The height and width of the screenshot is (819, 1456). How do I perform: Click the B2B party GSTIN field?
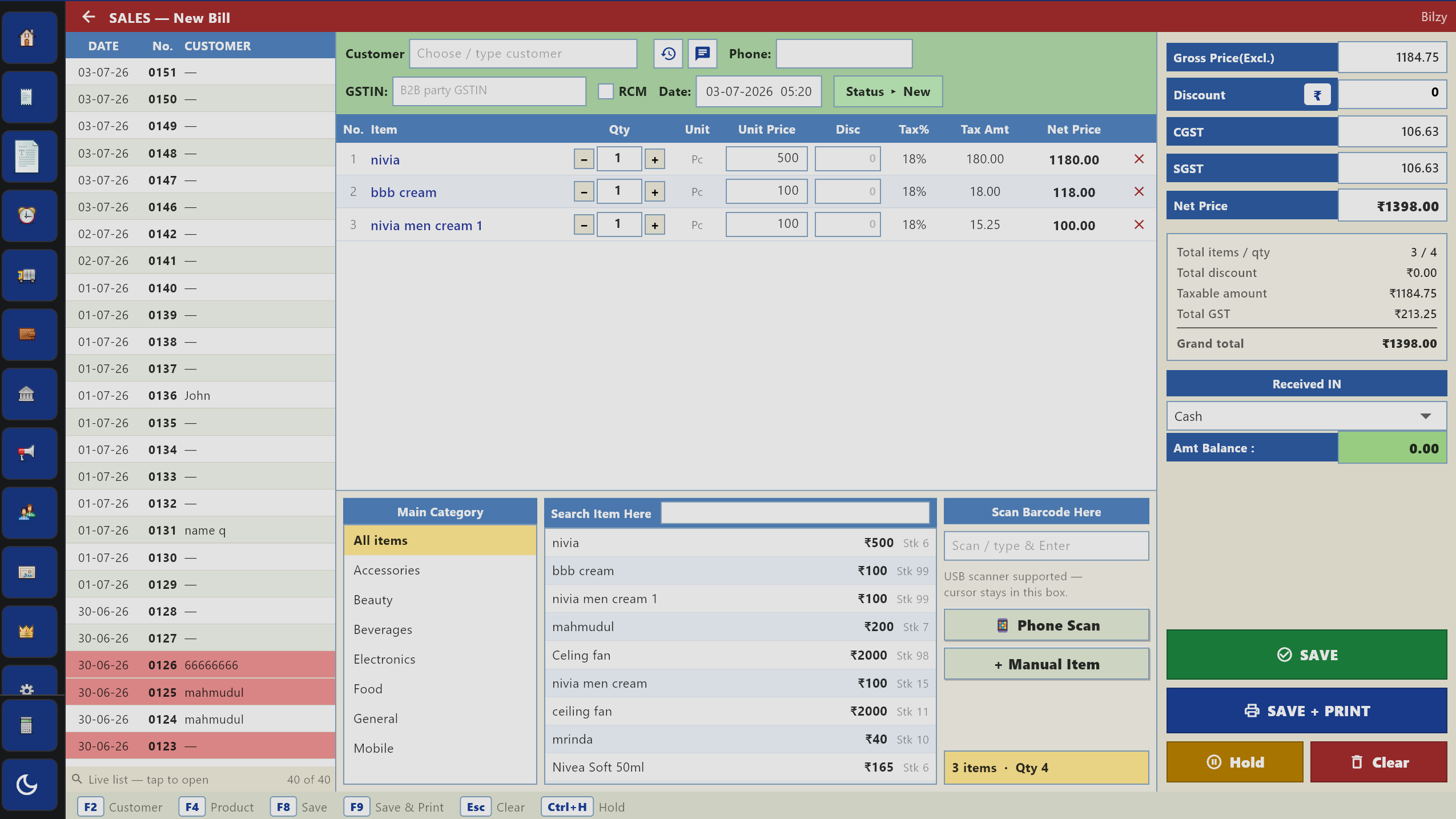point(489,91)
